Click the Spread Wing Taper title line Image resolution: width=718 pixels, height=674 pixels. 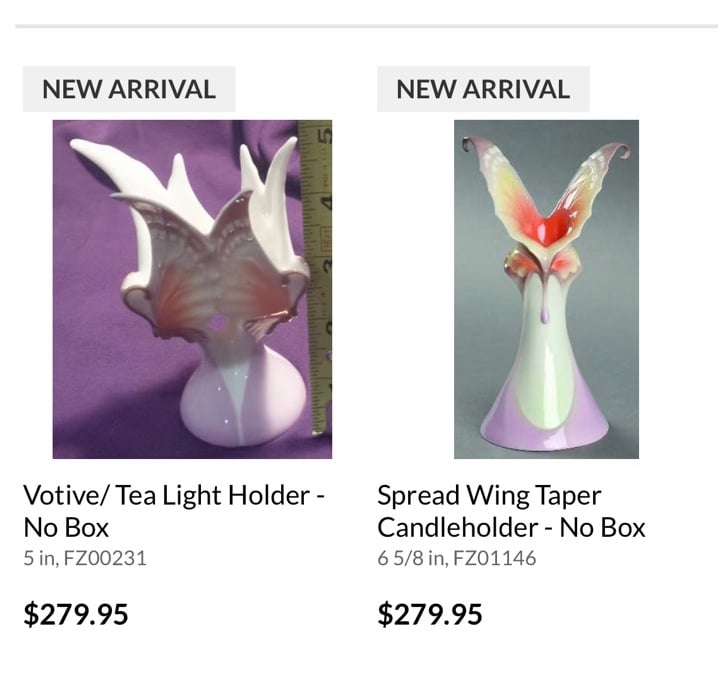tap(490, 496)
